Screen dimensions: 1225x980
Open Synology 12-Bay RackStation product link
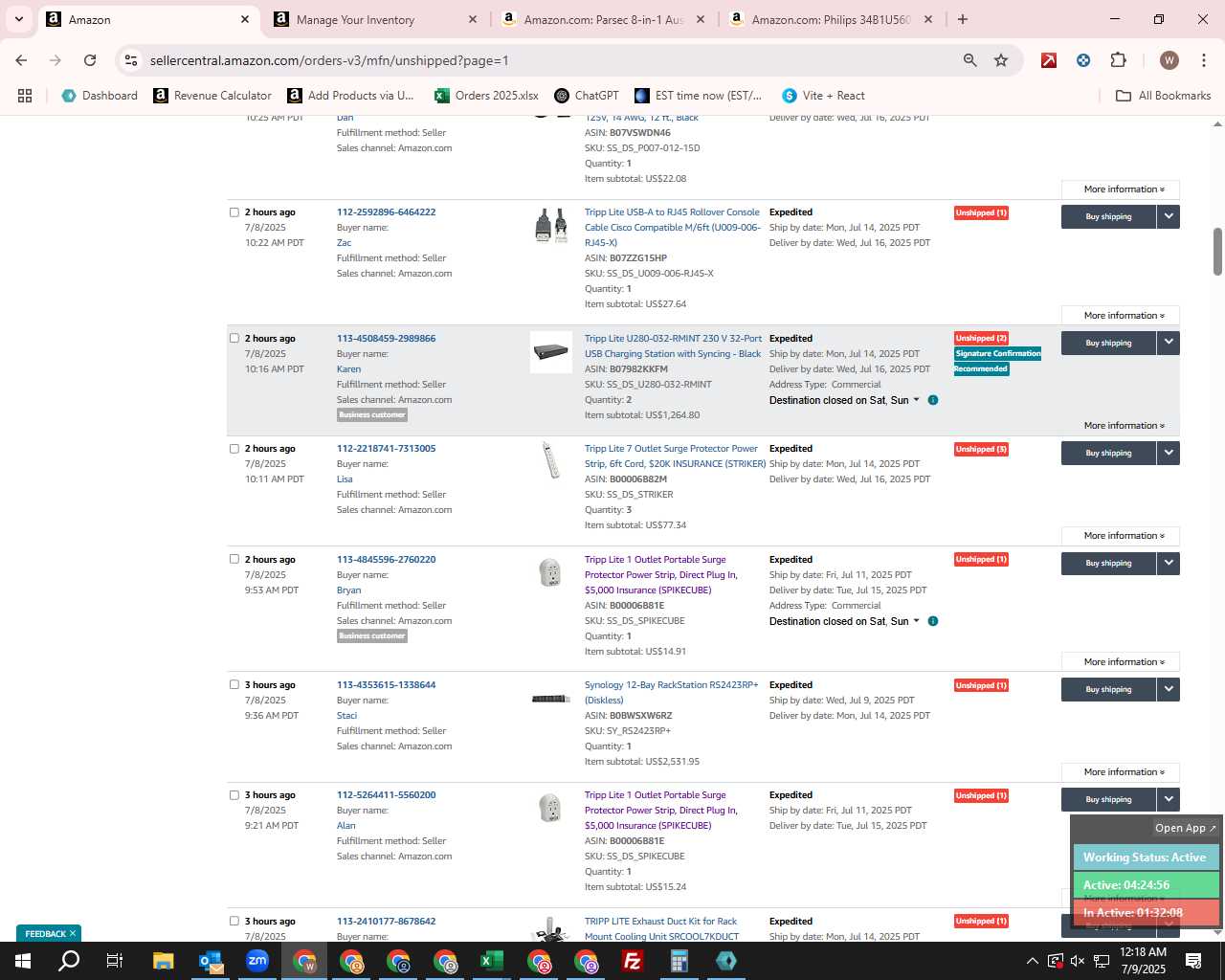[x=671, y=692]
